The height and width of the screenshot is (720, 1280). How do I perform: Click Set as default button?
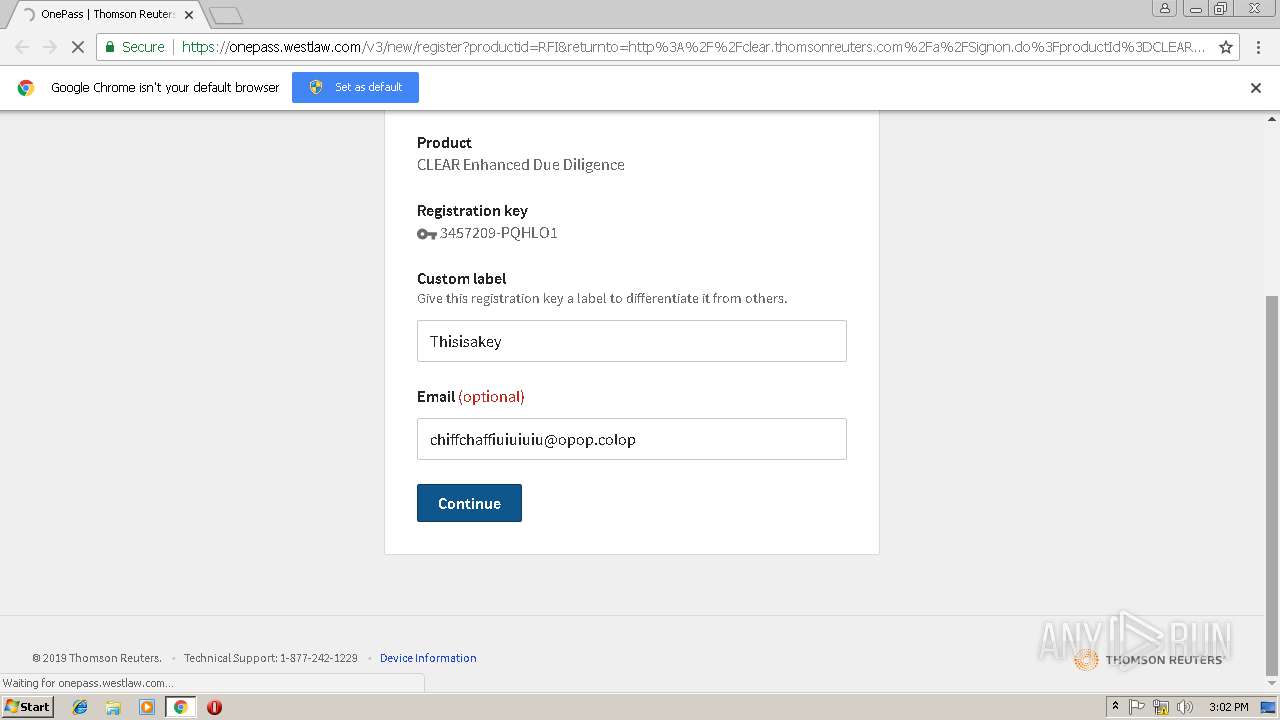[x=355, y=87]
